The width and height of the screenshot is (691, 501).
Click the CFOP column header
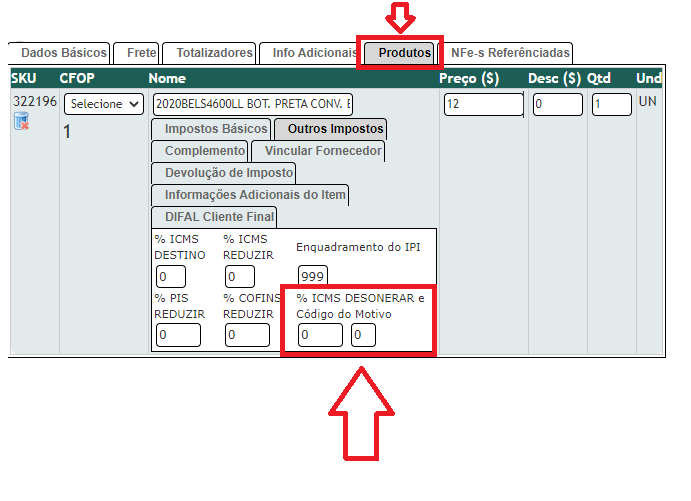pyautogui.click(x=77, y=78)
